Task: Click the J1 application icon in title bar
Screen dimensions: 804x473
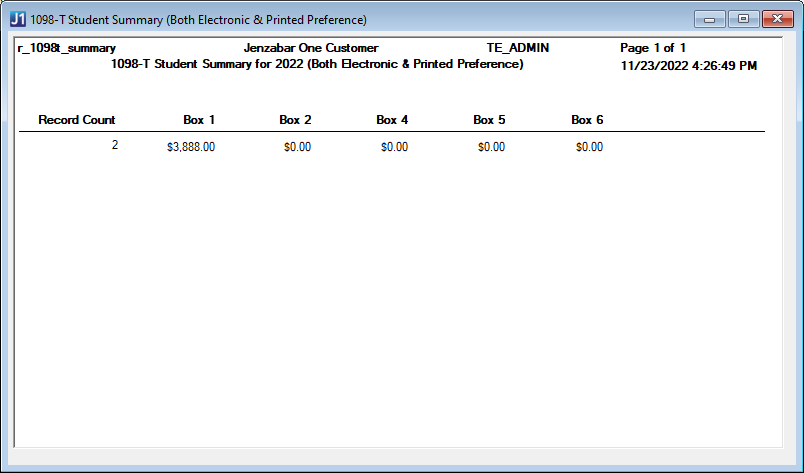Action: 18,19
